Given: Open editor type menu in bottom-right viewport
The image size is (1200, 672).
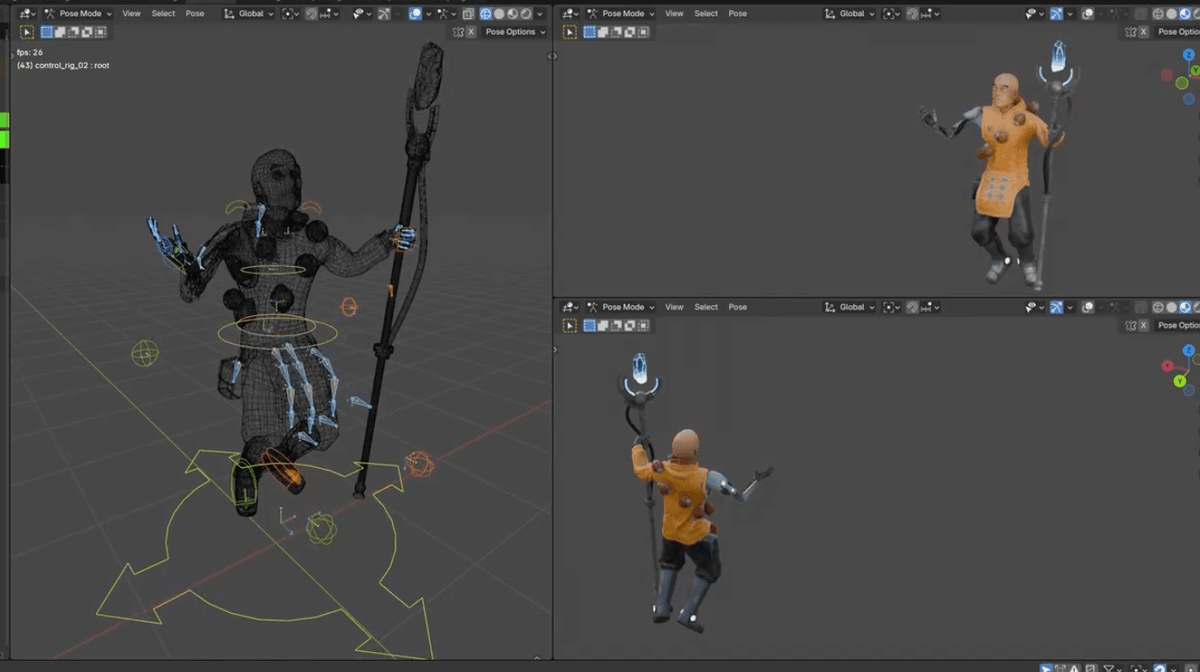Looking at the screenshot, I should [569, 307].
